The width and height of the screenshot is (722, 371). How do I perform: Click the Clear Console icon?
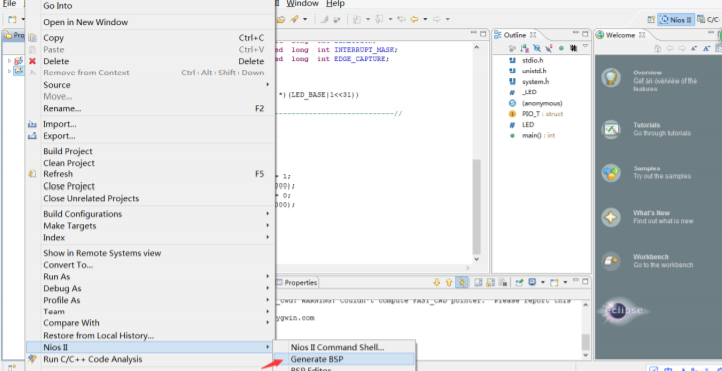pyautogui.click(x=478, y=282)
